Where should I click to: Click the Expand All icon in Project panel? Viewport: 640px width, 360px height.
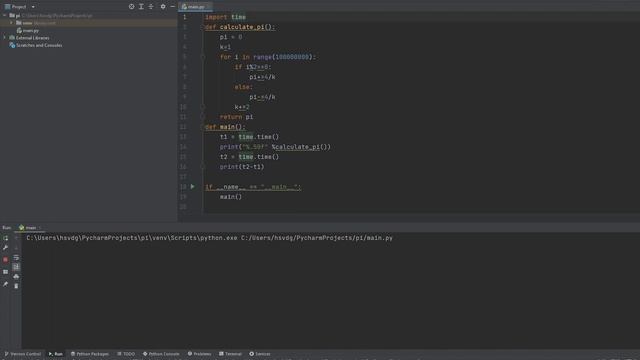pos(141,7)
